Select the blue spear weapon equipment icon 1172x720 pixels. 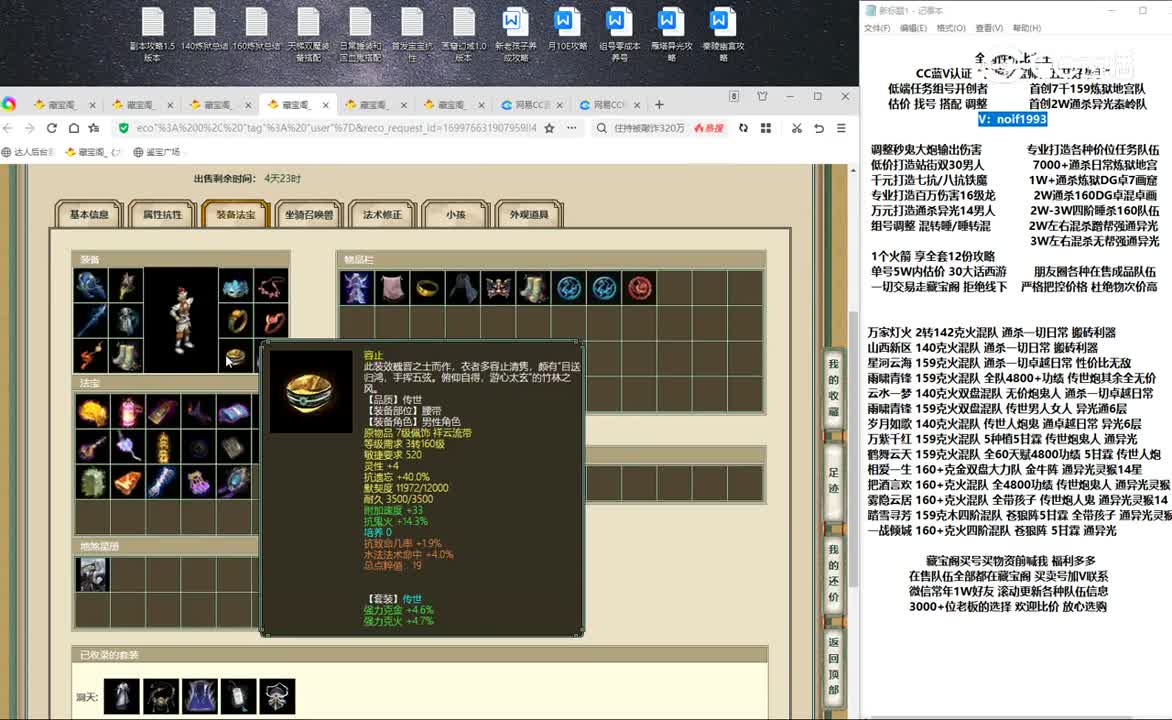click(91, 321)
